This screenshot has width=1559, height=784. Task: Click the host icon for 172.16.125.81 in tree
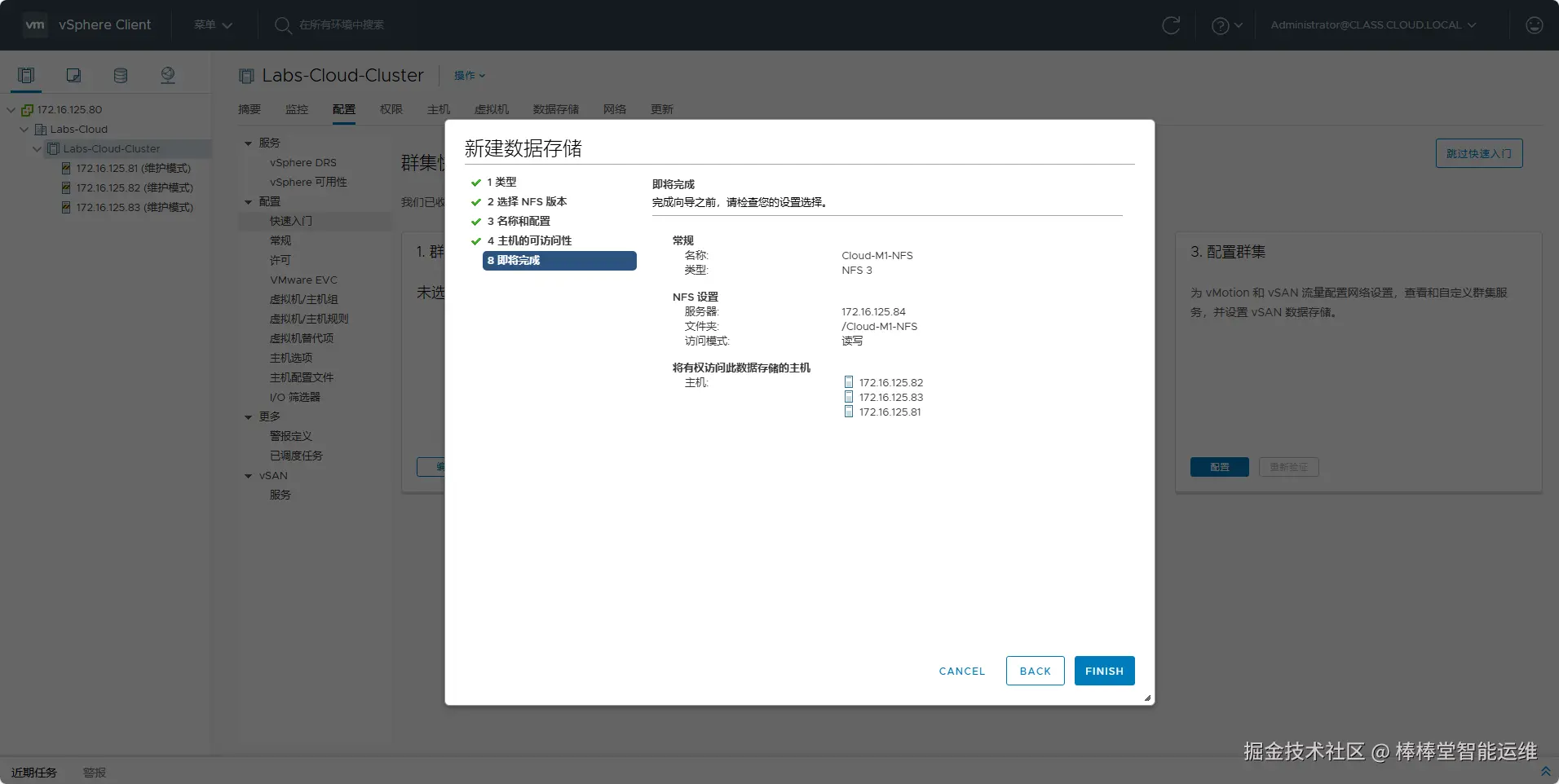[66, 169]
